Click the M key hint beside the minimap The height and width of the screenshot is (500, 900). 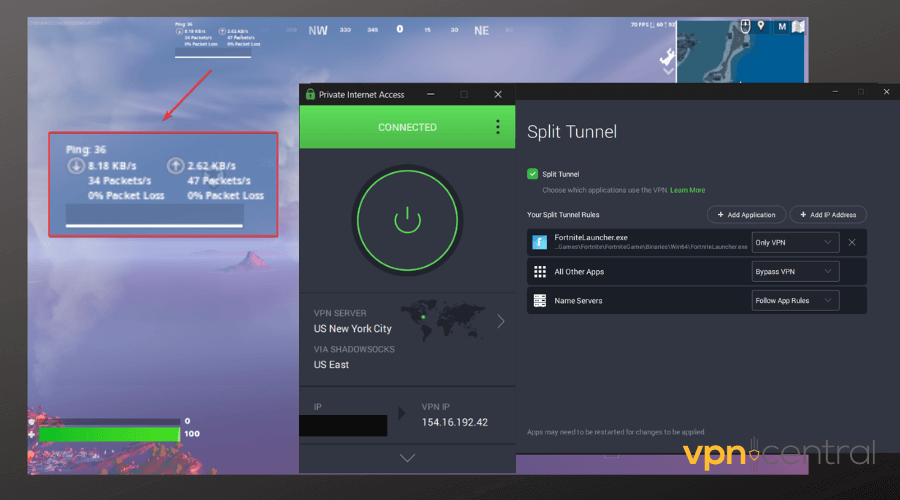[x=782, y=26]
